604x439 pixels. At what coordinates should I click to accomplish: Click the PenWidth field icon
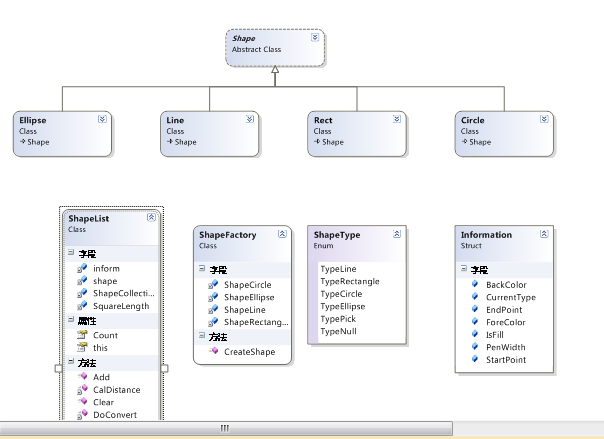(476, 347)
